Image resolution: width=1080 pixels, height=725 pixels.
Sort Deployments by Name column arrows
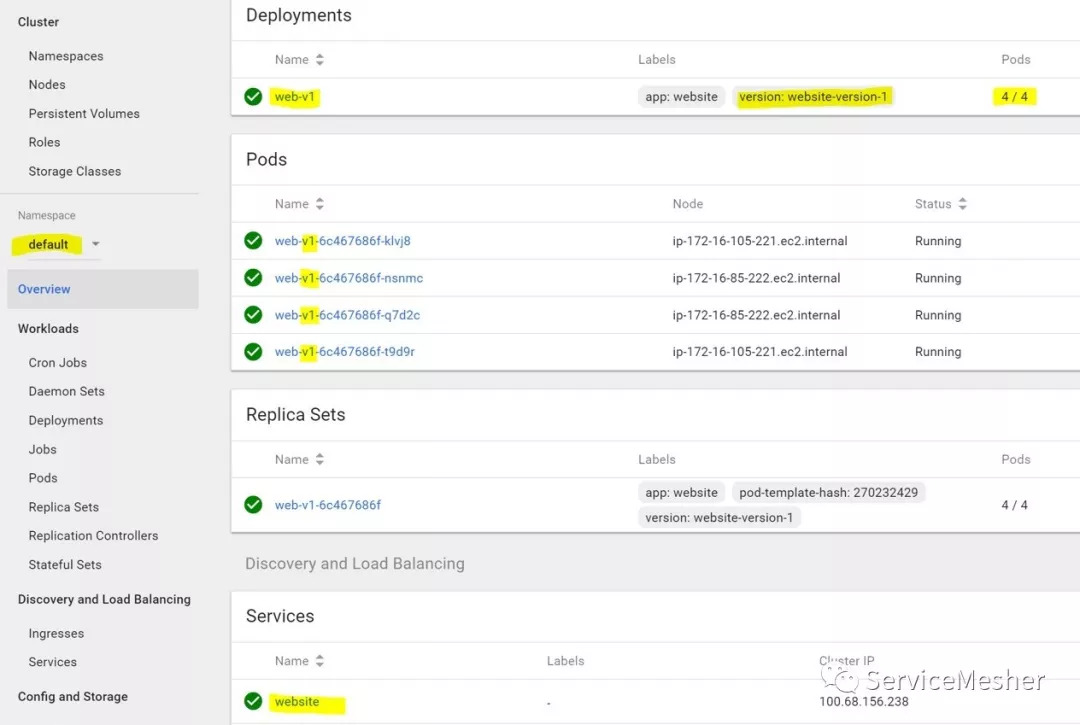tap(320, 60)
